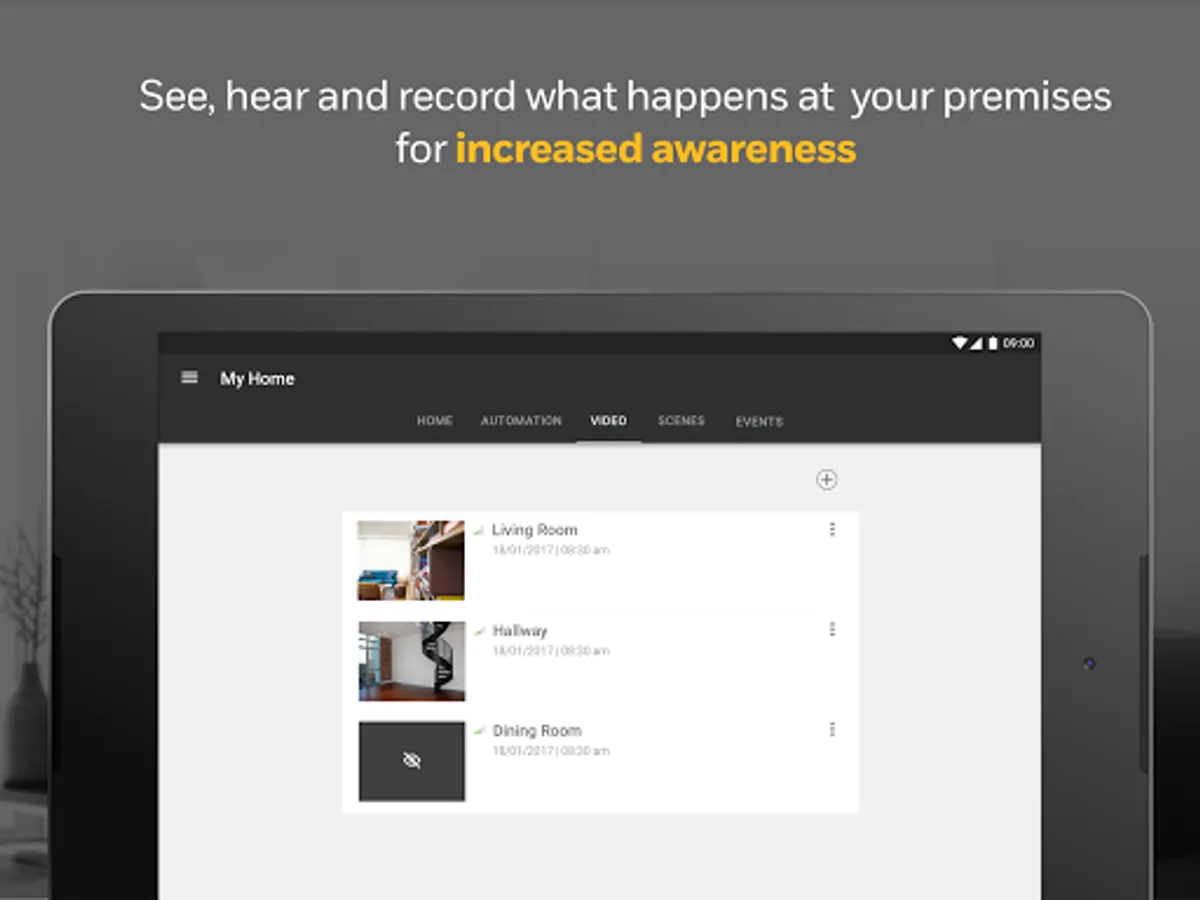Switch to the SCENES tab
The height and width of the screenshot is (900, 1200).
click(x=681, y=421)
